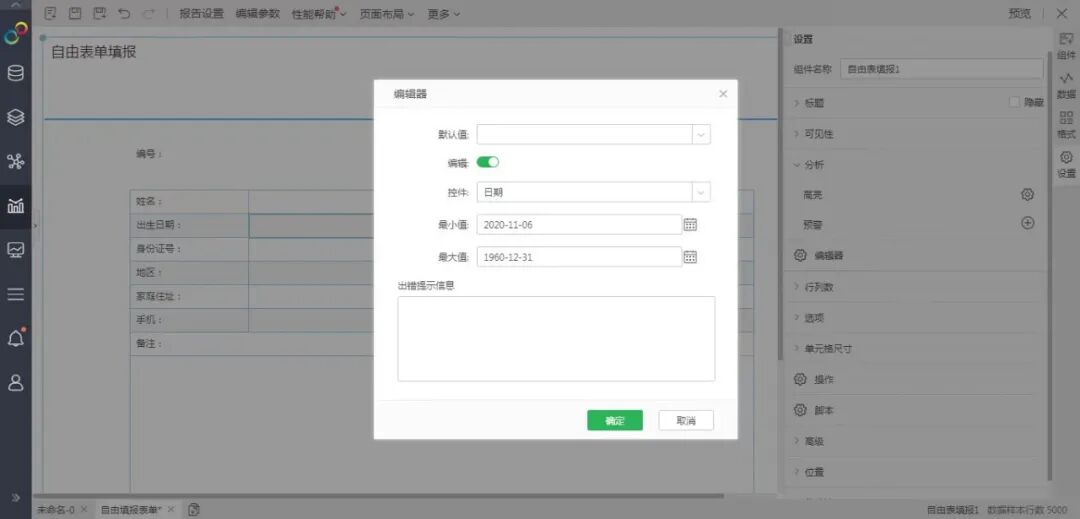Open the layers stack sidebar icon
The height and width of the screenshot is (519, 1080).
click(x=15, y=117)
